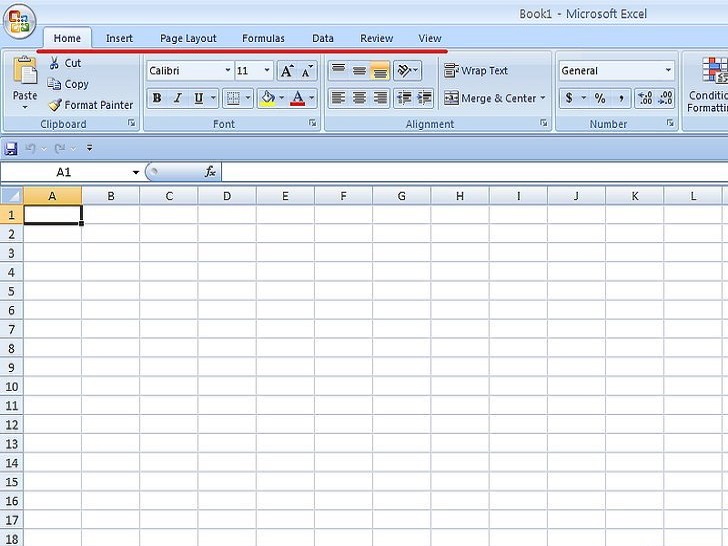Toggle italic formatting

point(177,98)
